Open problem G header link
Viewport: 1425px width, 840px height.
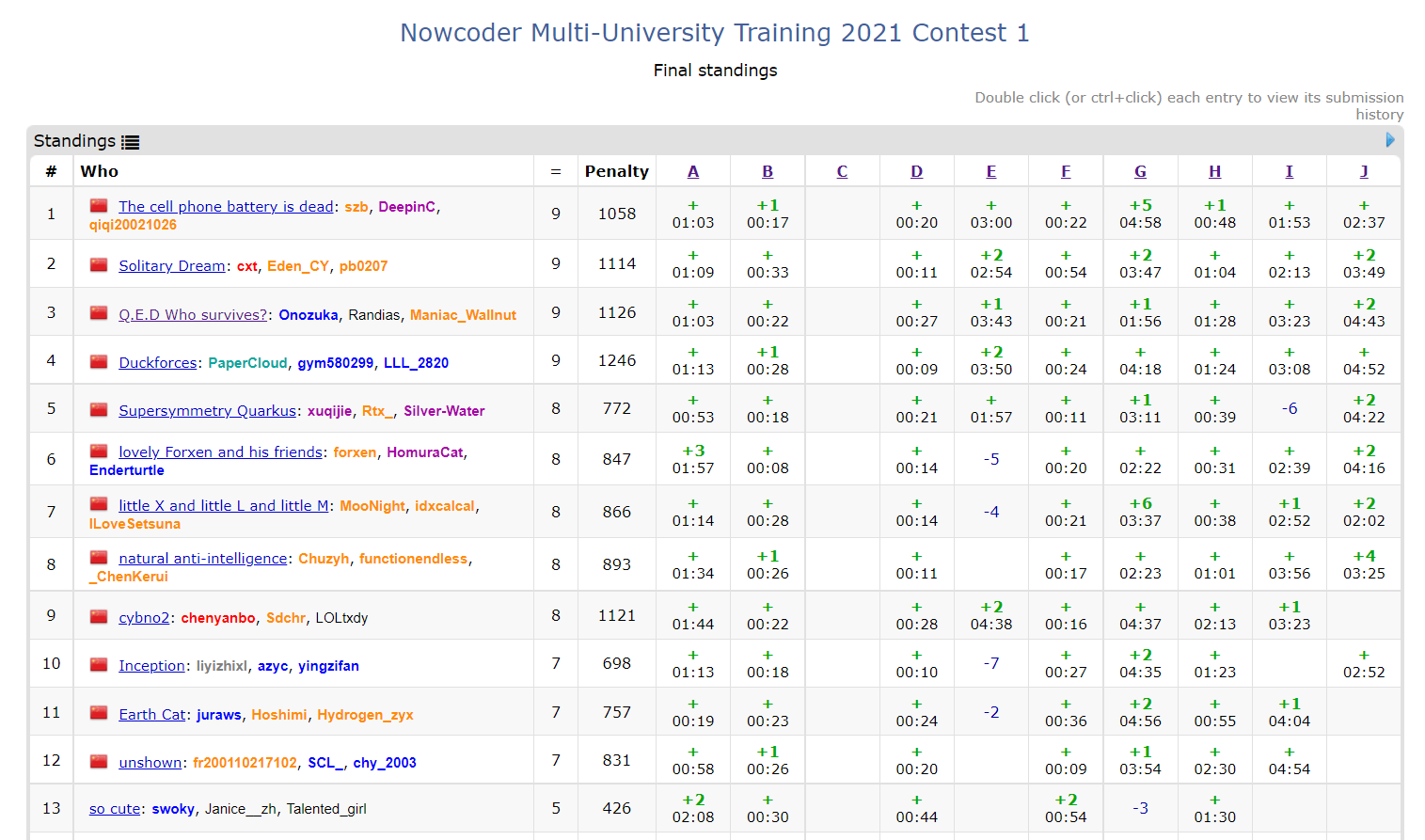1140,171
